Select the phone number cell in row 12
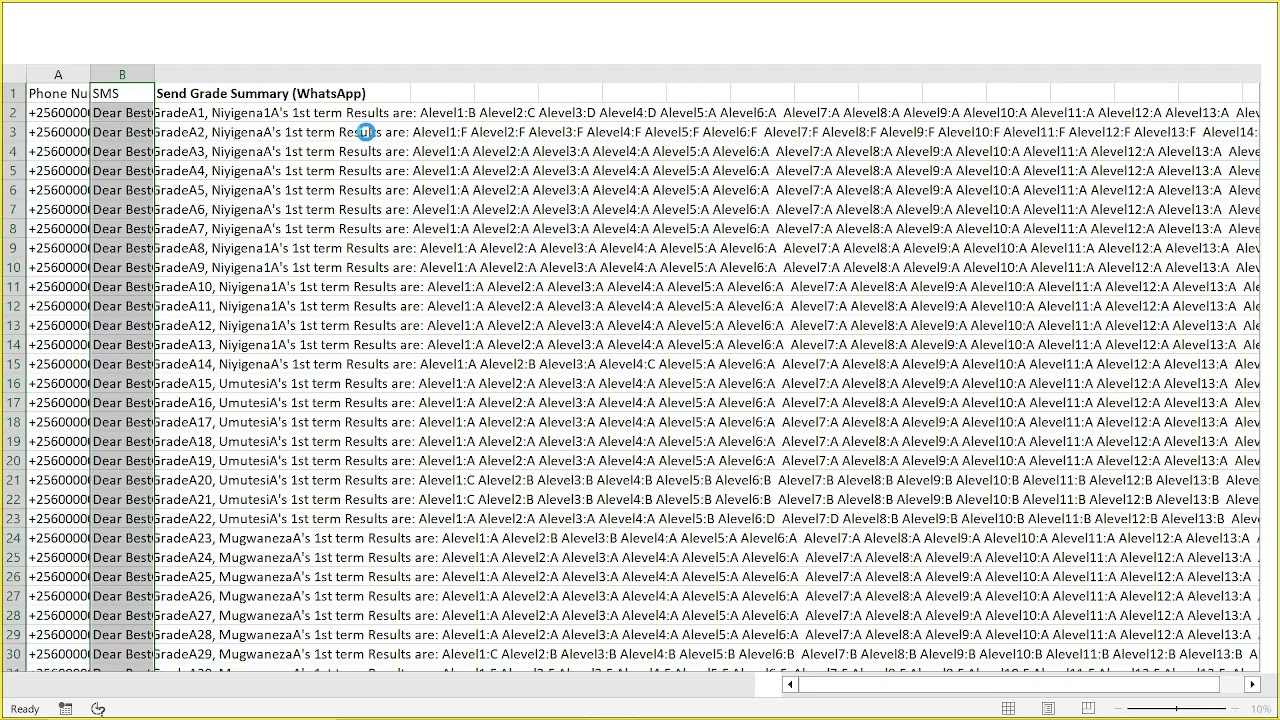 pyautogui.click(x=58, y=306)
